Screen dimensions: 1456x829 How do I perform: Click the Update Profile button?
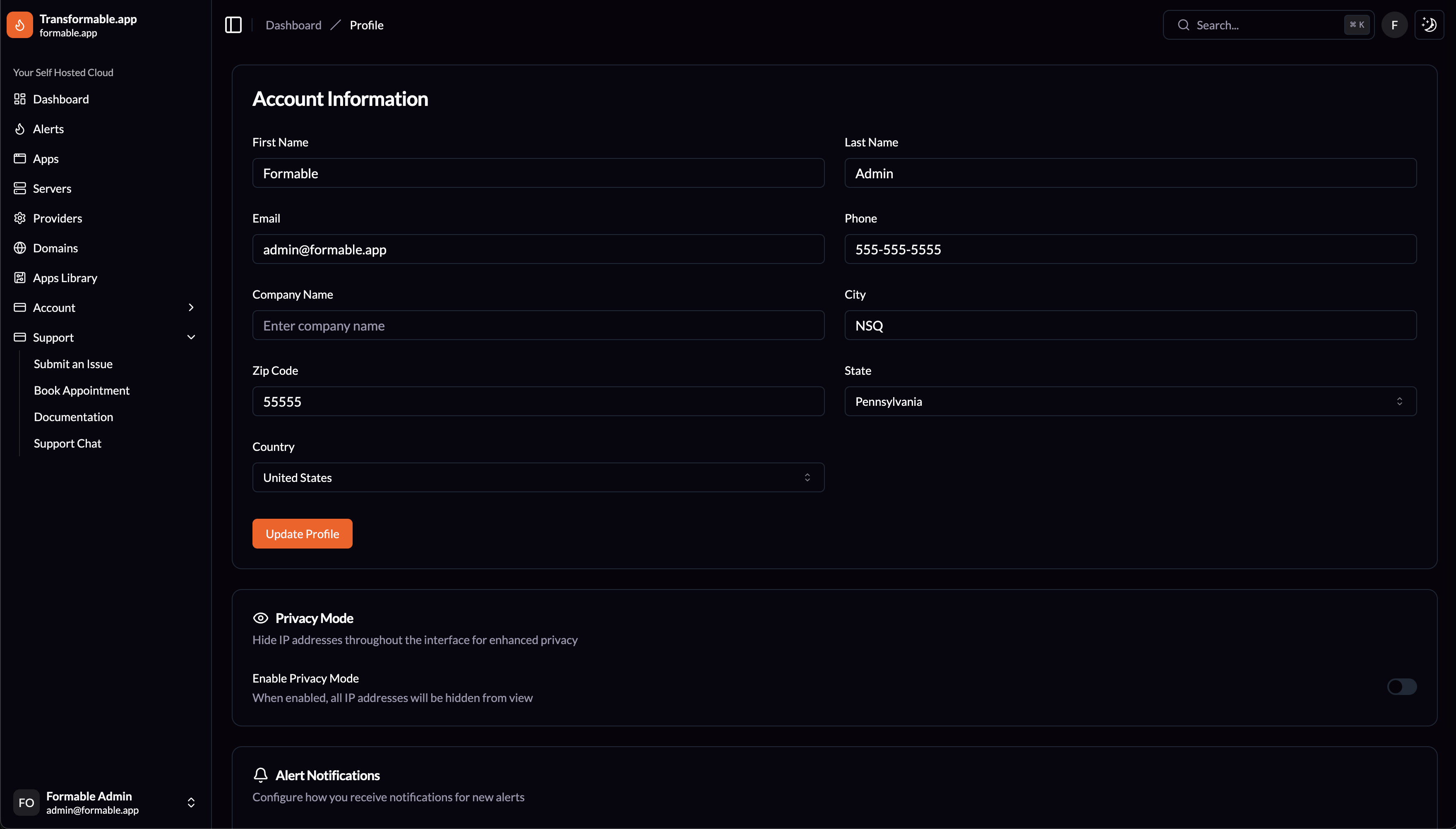pyautogui.click(x=302, y=534)
